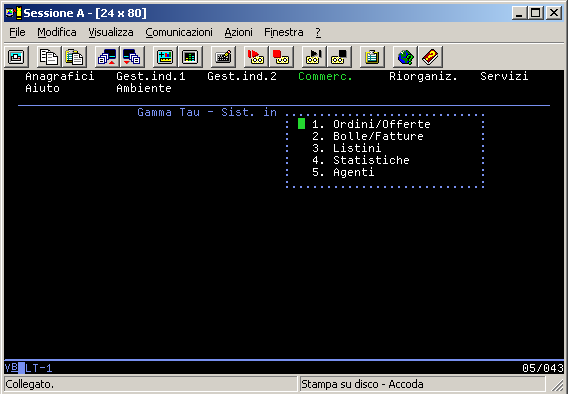Viewport: 568px width, 394px height.
Task: Open the Comunicazioni menu
Action: click(179, 32)
